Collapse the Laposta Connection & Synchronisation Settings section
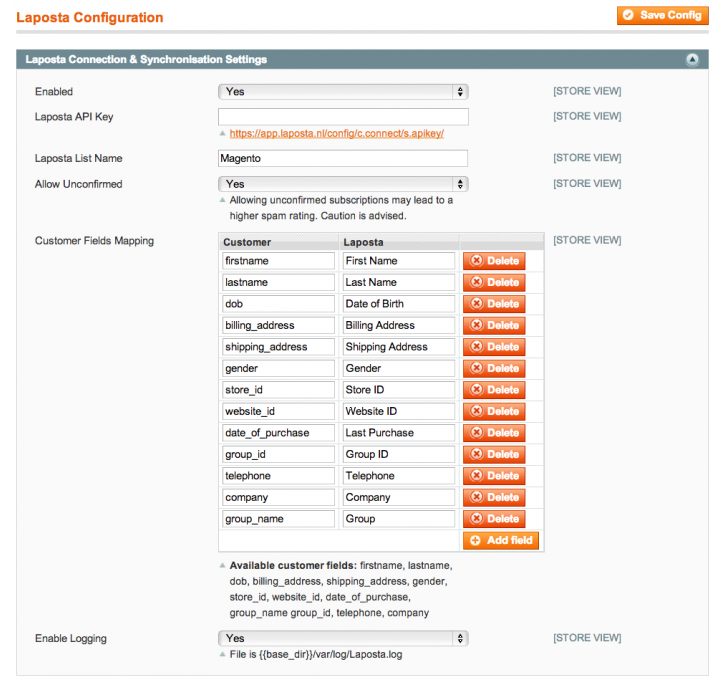Image resolution: width=725 pixels, height=680 pixels. [692, 60]
